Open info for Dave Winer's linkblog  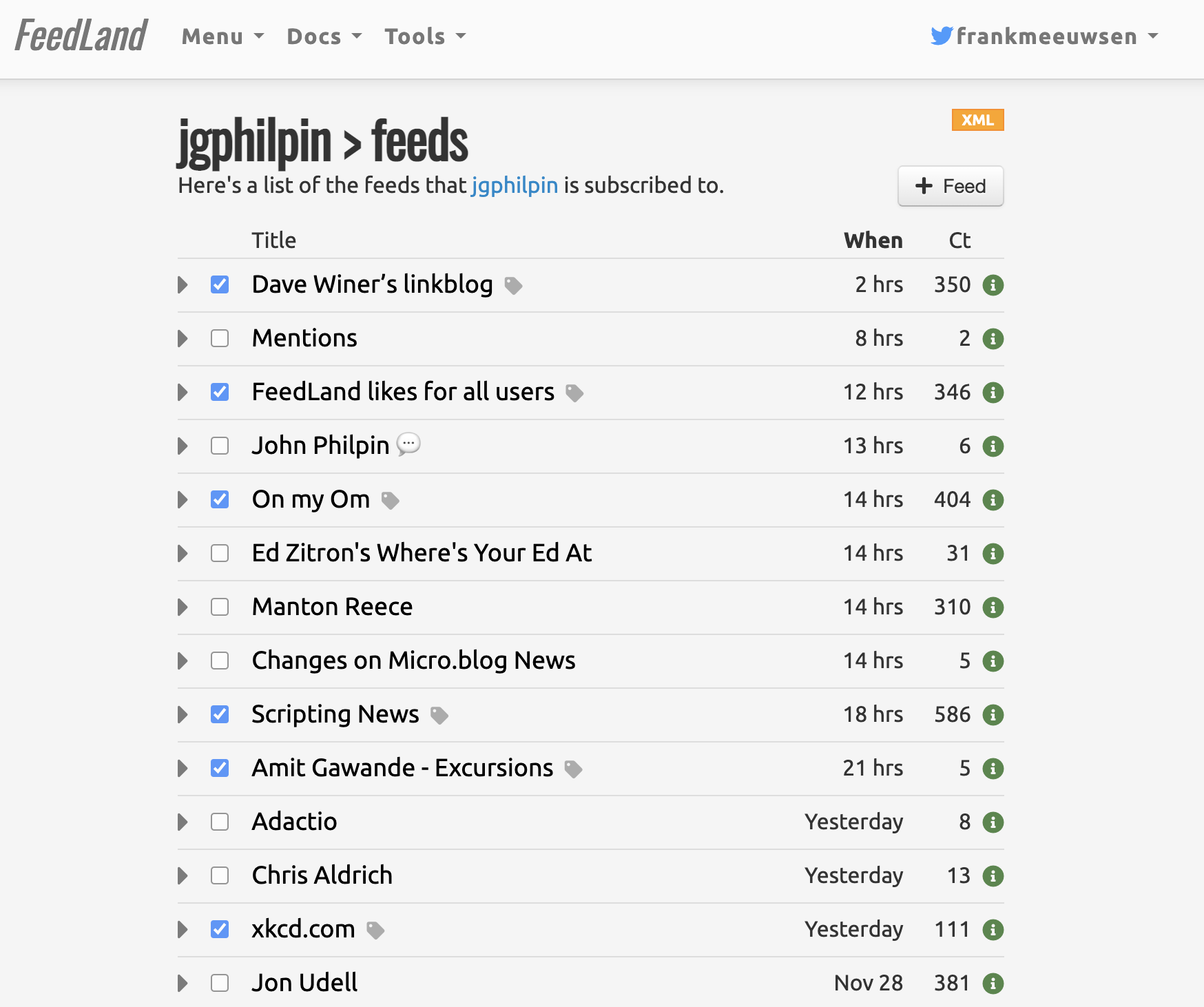[x=993, y=284]
